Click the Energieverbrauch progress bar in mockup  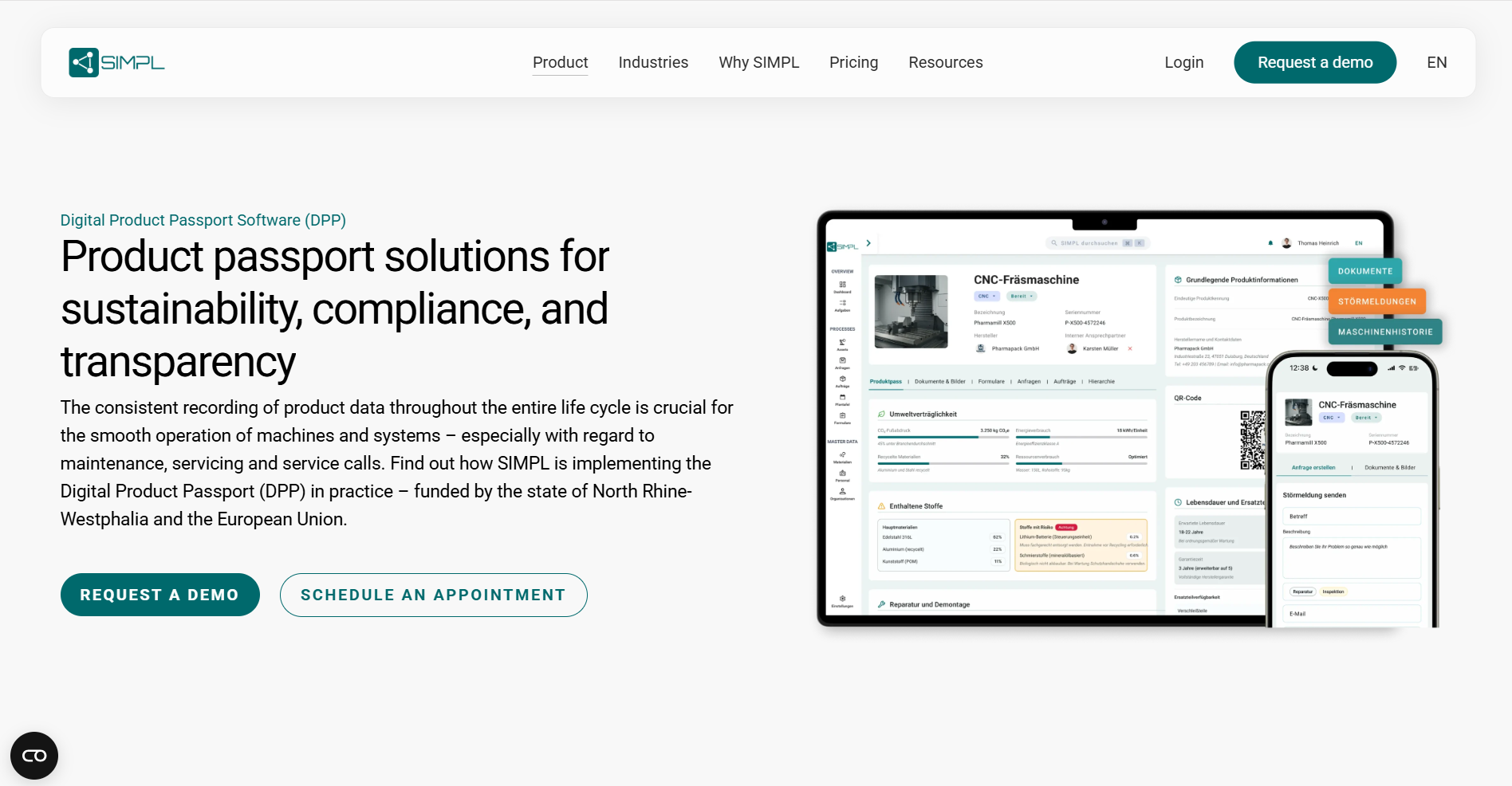[x=1081, y=437]
